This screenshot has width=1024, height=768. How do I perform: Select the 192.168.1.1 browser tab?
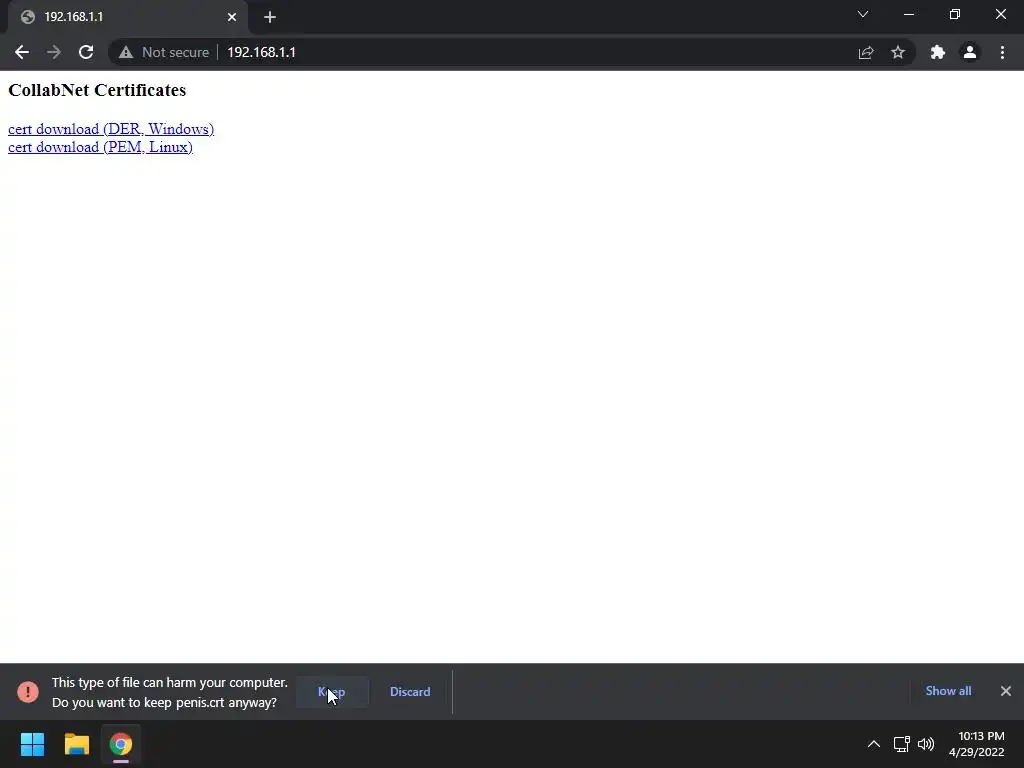click(x=127, y=17)
